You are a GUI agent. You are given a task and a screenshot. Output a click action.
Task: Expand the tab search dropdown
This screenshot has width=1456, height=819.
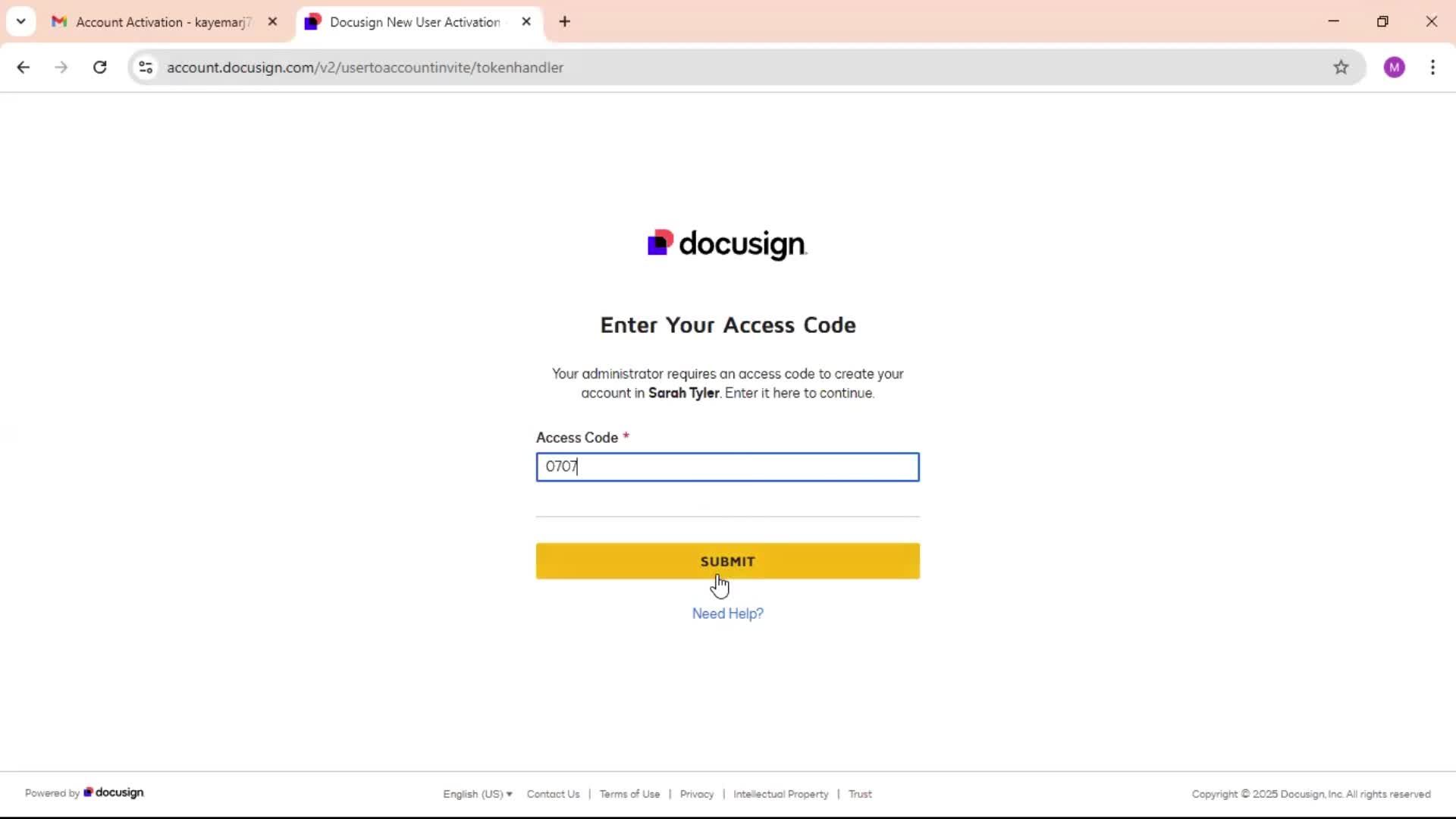20,22
